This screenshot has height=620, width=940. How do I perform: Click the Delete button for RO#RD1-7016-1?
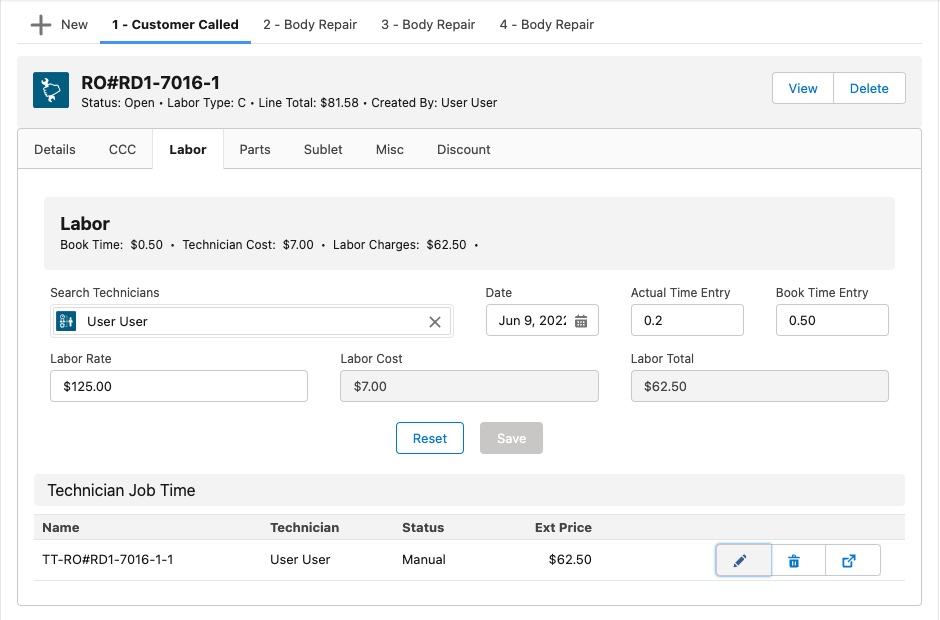869,88
